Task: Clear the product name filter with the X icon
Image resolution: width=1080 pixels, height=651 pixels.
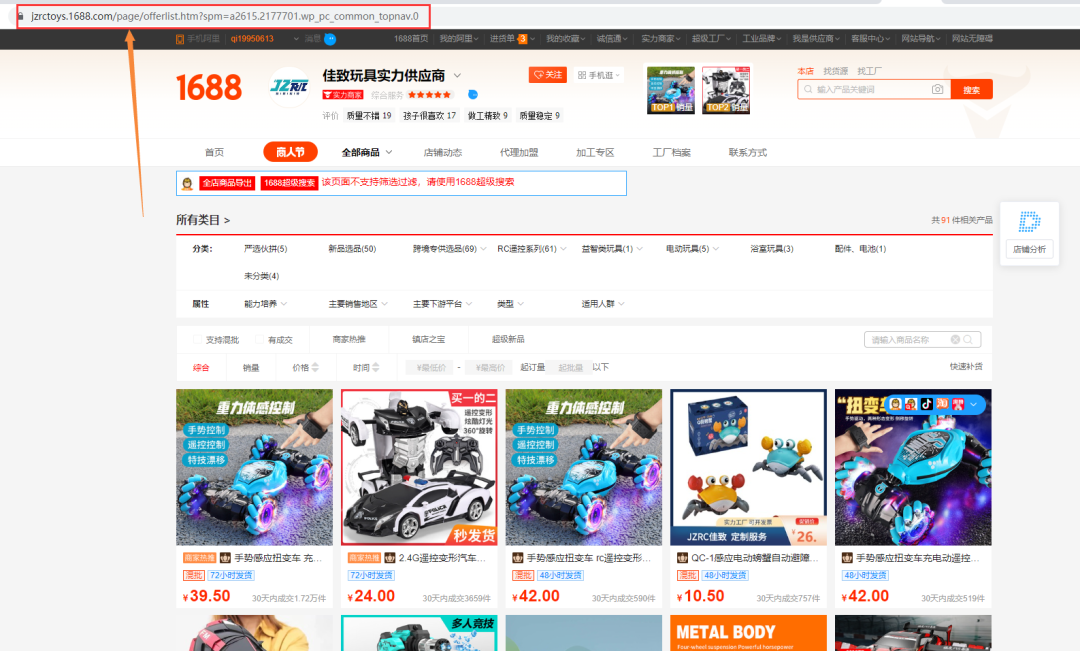Action: point(956,340)
